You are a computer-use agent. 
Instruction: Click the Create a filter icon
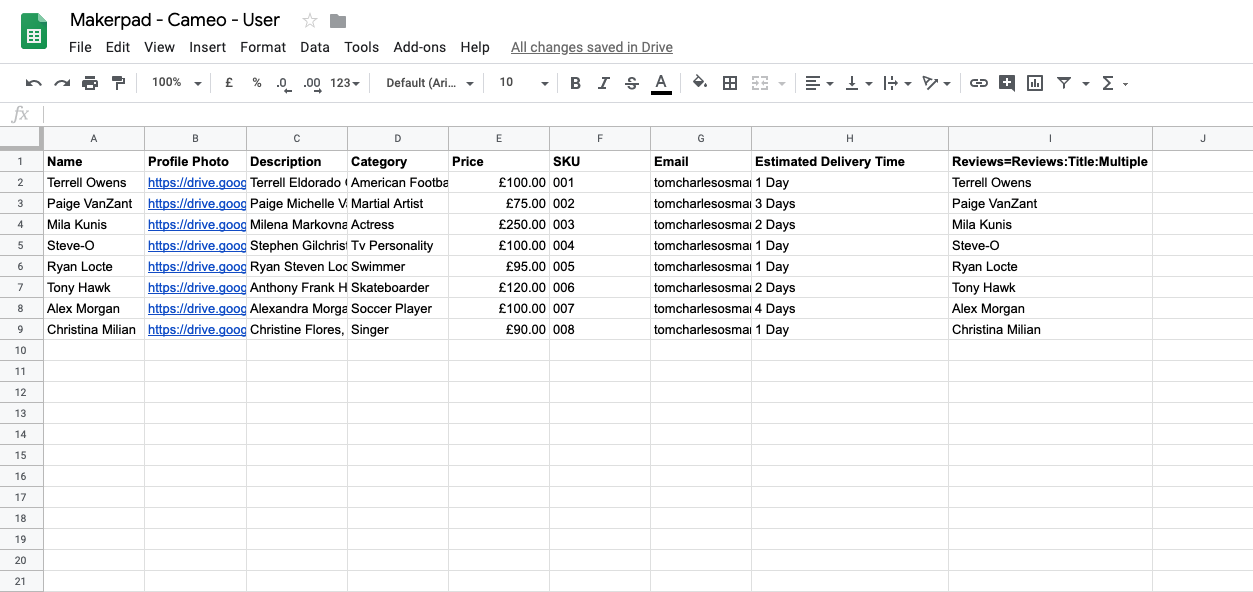(1063, 83)
